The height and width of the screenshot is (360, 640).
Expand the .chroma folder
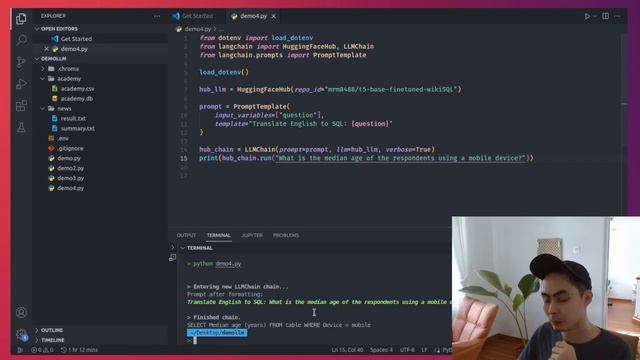68,69
